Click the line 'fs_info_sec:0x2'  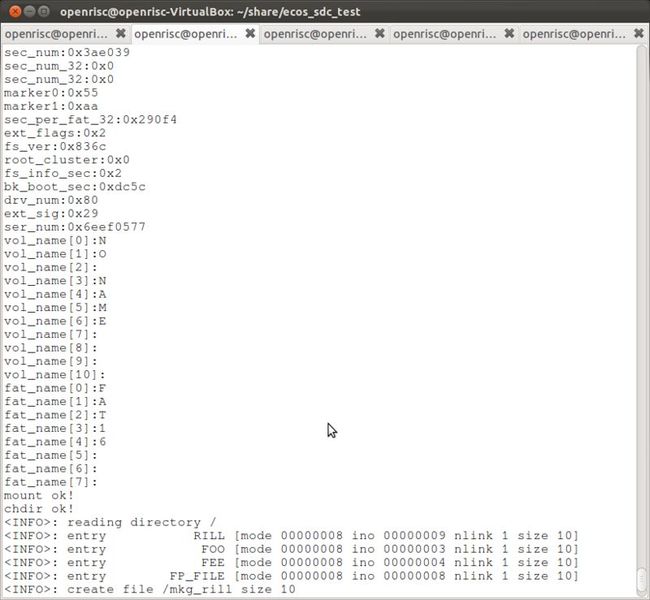(63, 173)
